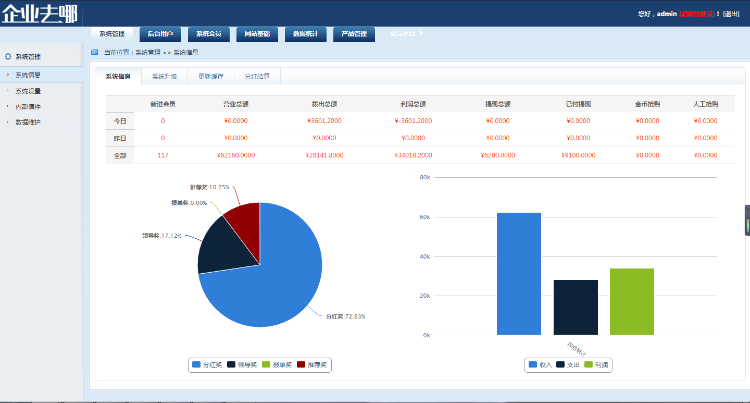Switch to the 系统升级 content tab
The image size is (750, 403).
(165, 76)
